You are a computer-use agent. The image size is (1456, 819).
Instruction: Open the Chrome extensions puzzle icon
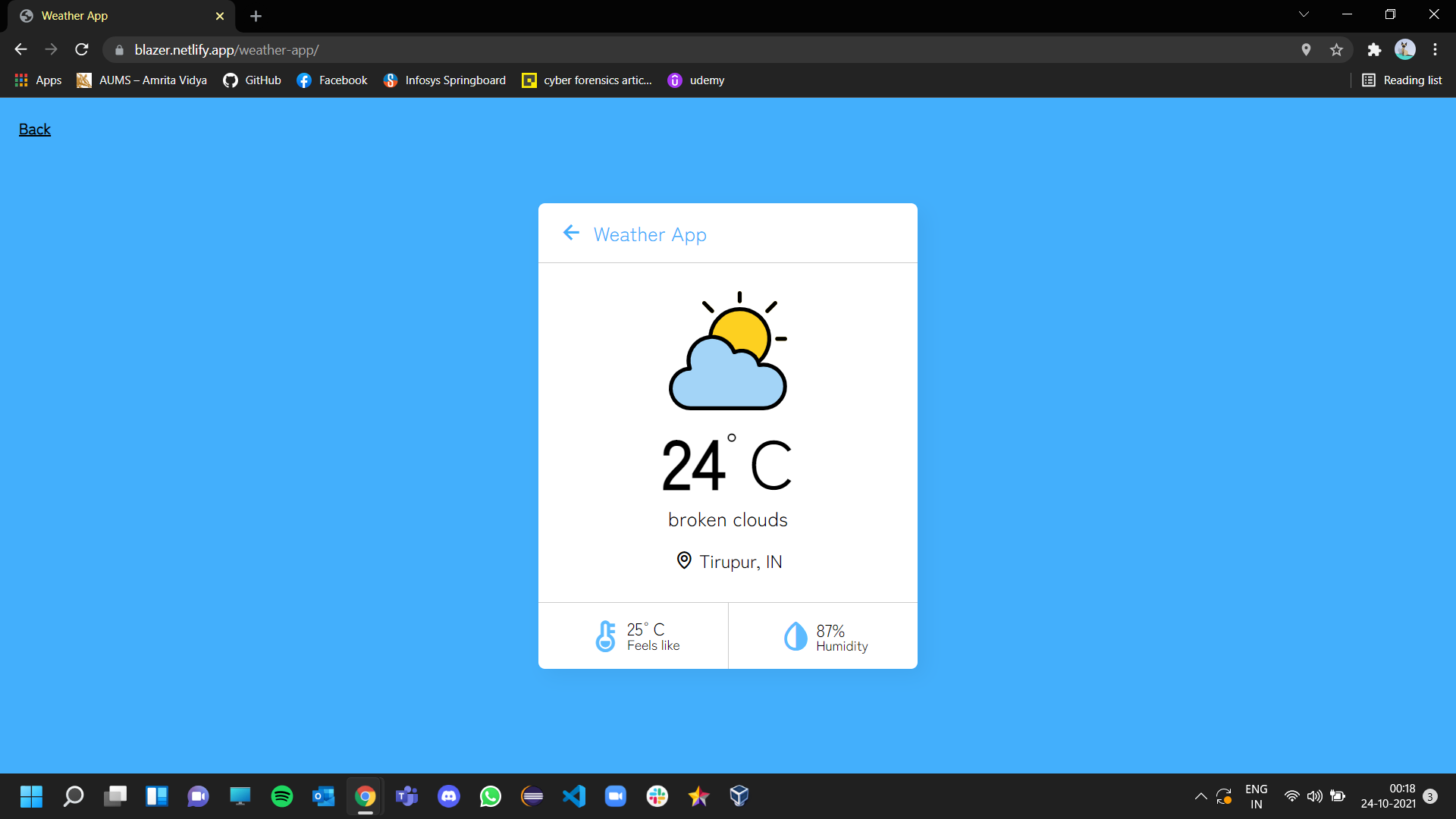1374,50
